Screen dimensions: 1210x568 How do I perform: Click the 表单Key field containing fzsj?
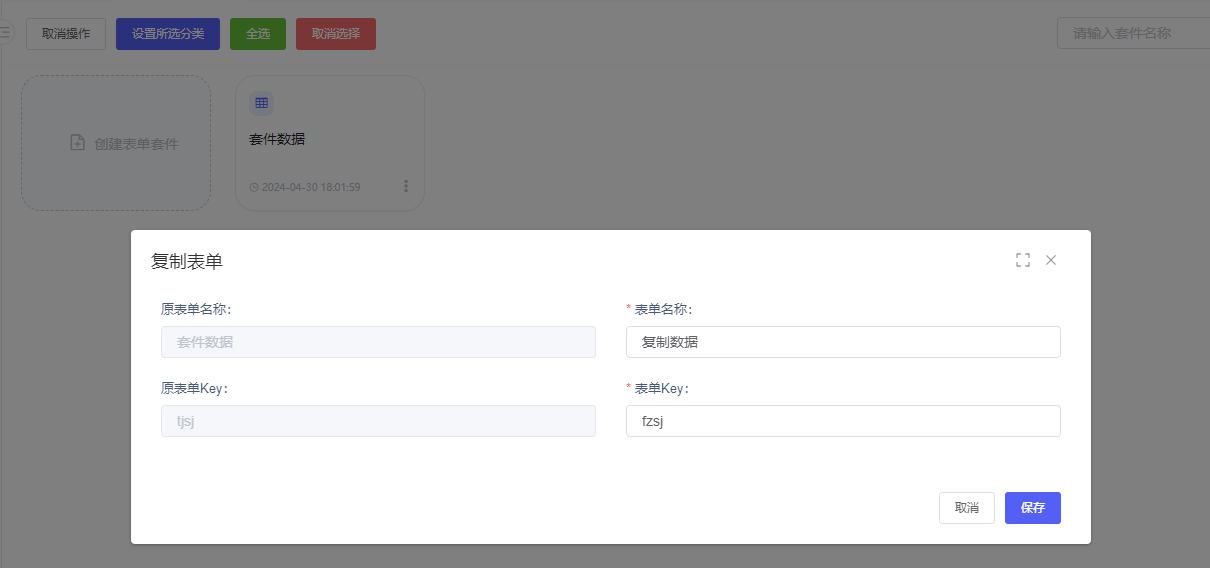pos(843,421)
